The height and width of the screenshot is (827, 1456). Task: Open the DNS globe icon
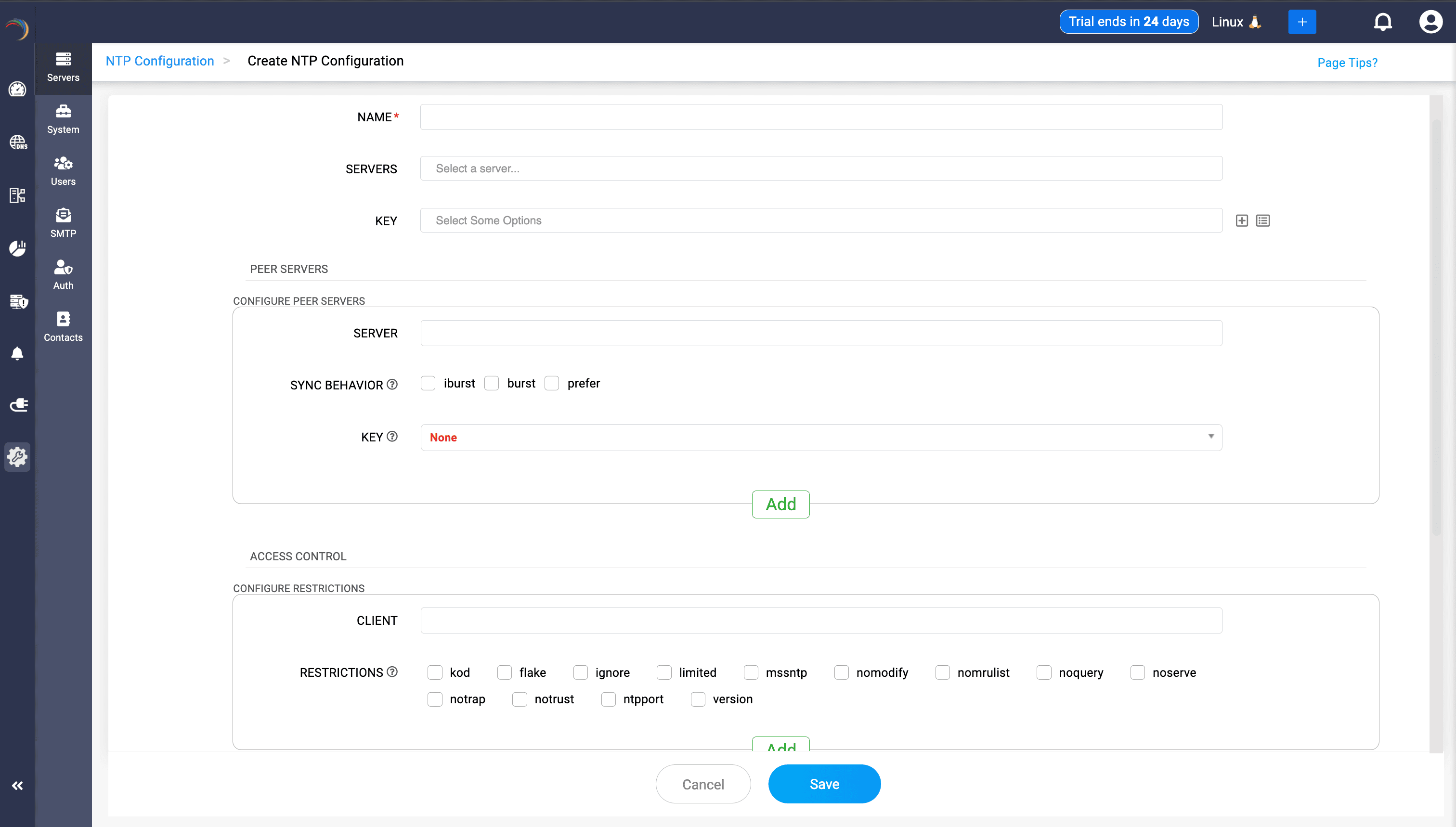(x=18, y=142)
